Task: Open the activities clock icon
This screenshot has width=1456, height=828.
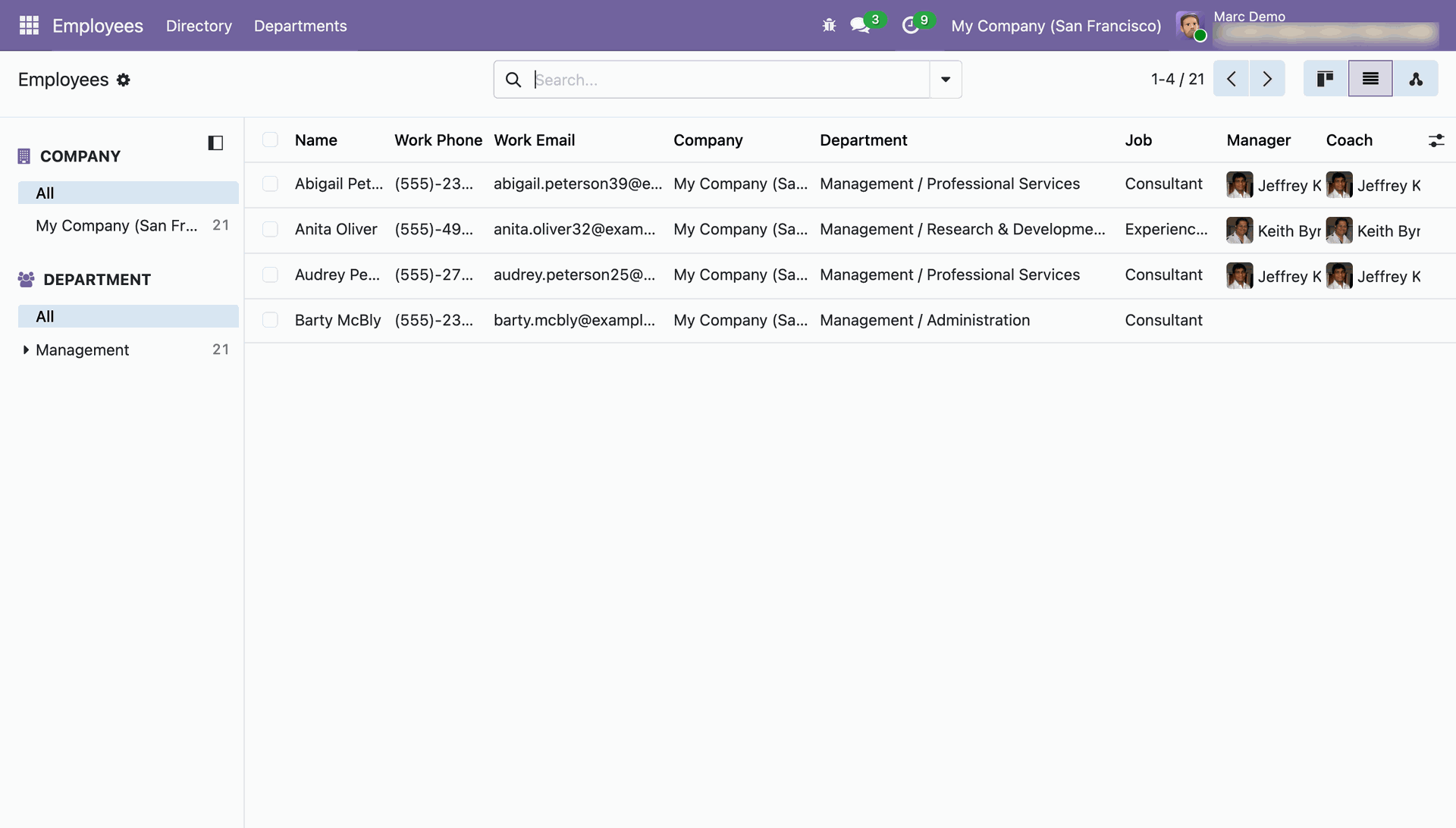Action: tap(911, 26)
